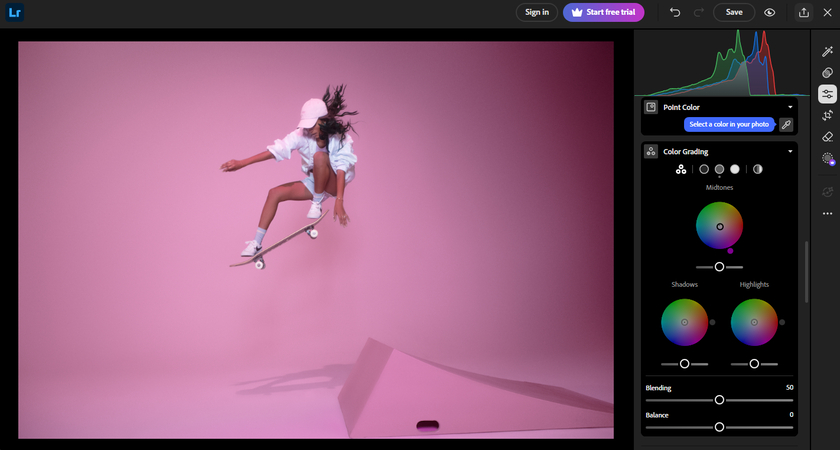Click the Shadows luminance slider
This screenshot has width=840, height=450.
click(x=685, y=364)
